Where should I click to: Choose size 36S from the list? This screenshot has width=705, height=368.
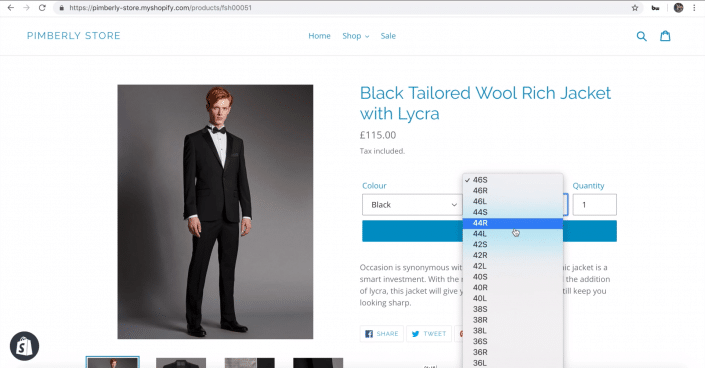tap(513, 341)
